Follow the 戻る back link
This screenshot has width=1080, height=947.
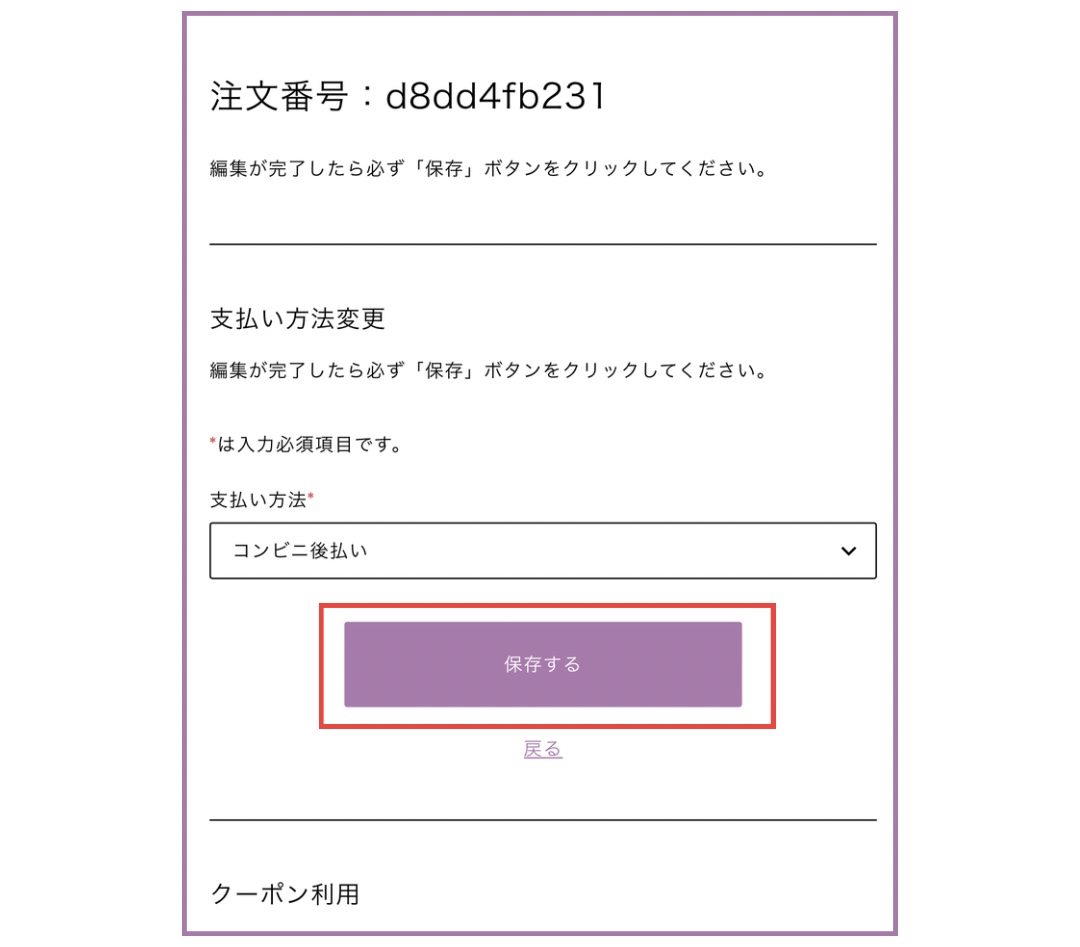(x=543, y=749)
